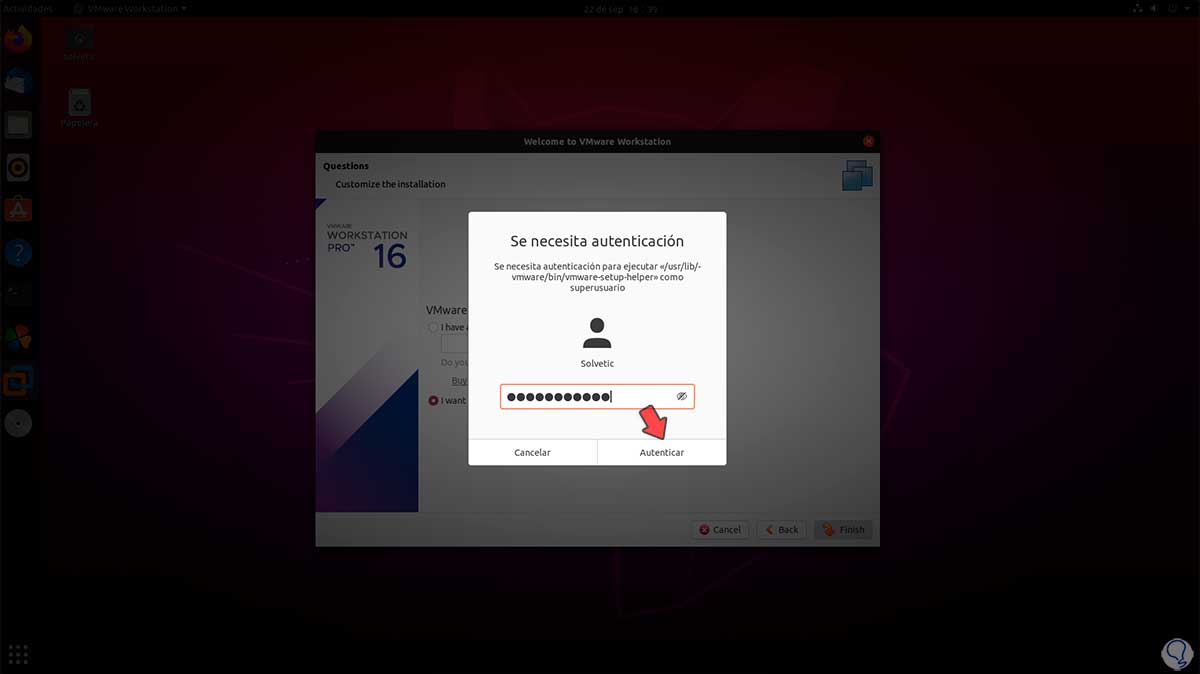Click VMware Workstation icon in the dock
Viewport: 1200px width, 674px height.
click(x=18, y=381)
